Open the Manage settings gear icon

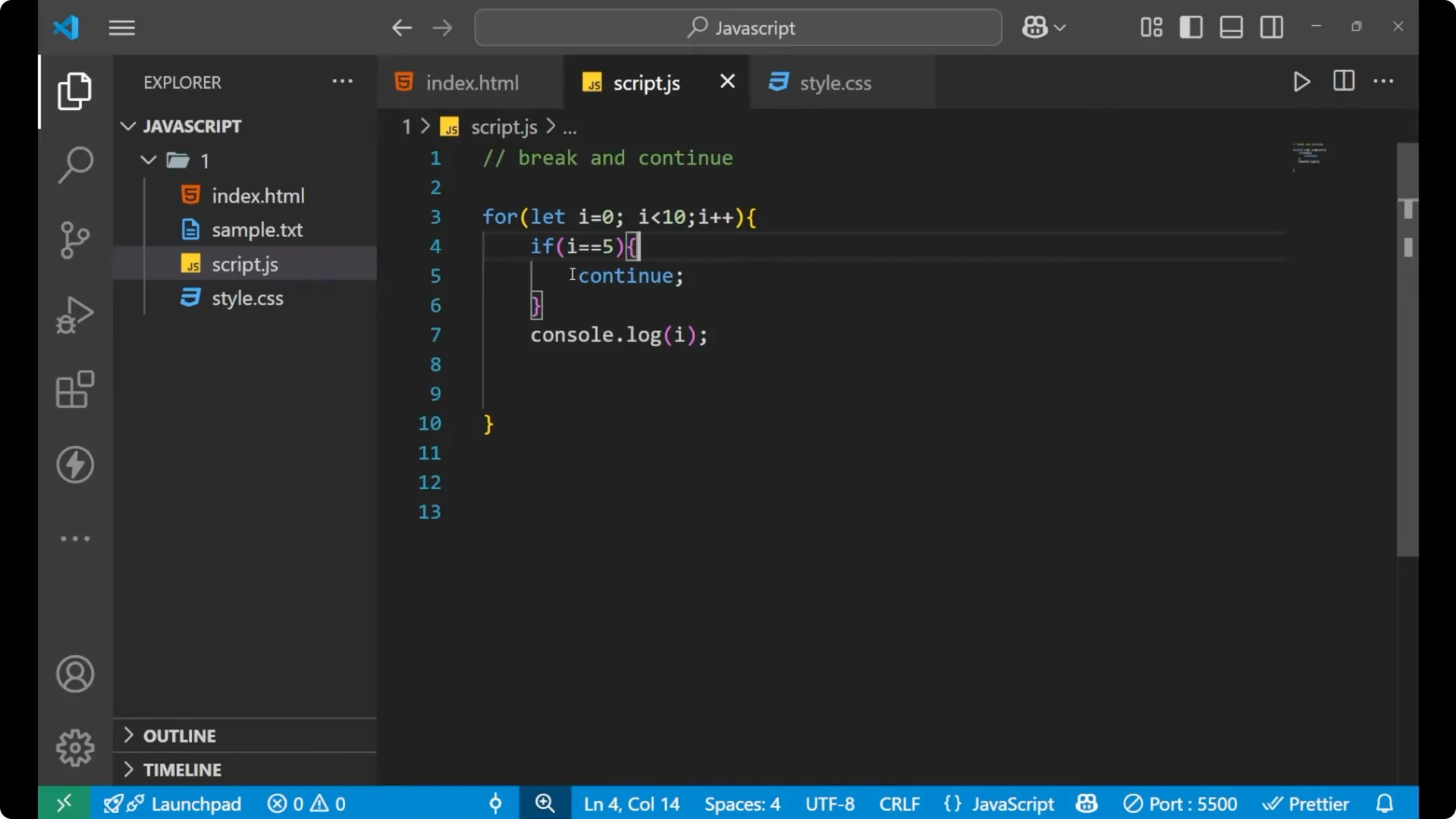[74, 747]
